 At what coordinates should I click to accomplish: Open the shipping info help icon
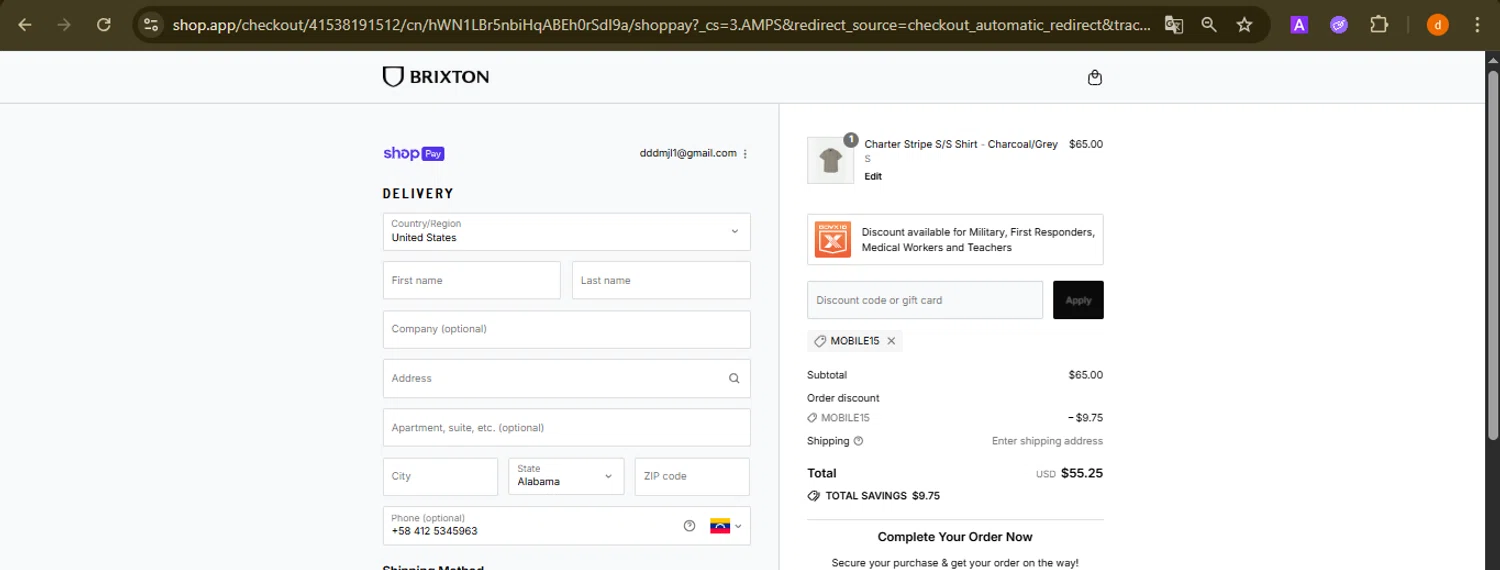(858, 441)
